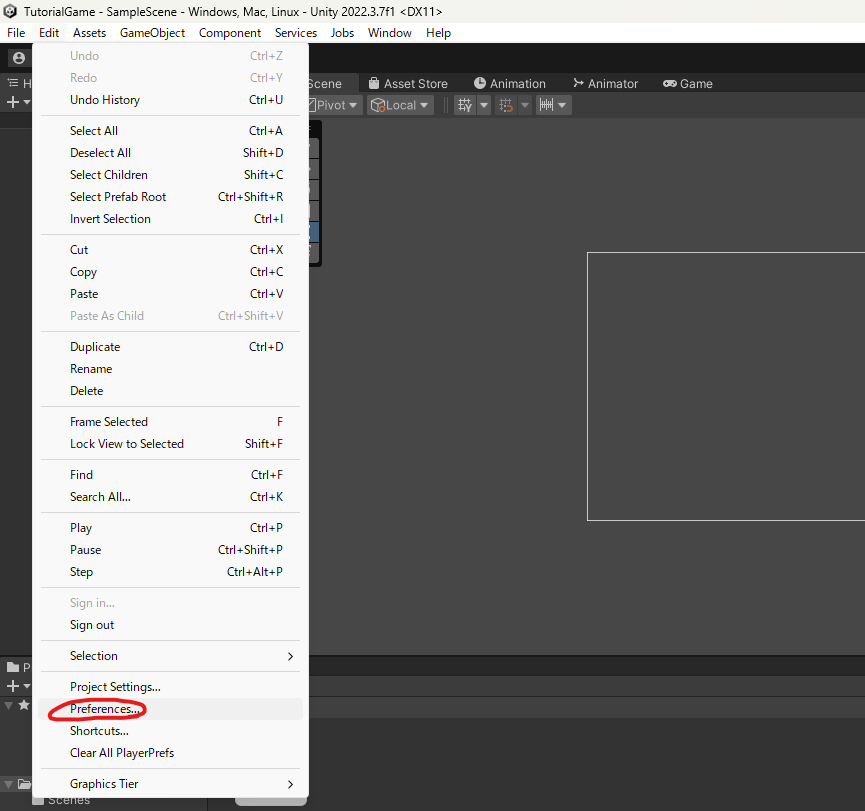Toggle the grid-and-magnet snap icon
The width and height of the screenshot is (865, 811).
tap(506, 105)
